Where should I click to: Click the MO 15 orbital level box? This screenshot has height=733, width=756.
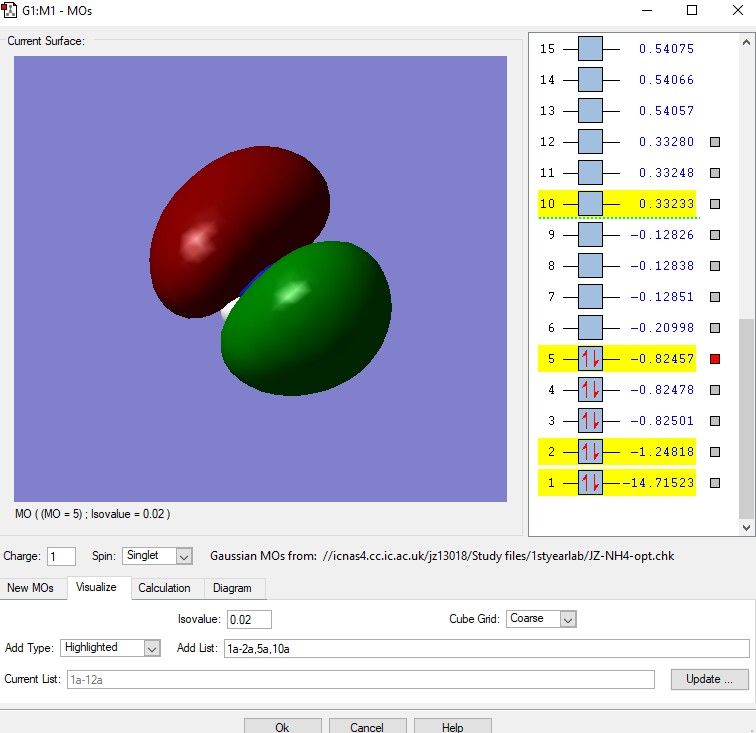click(x=590, y=49)
